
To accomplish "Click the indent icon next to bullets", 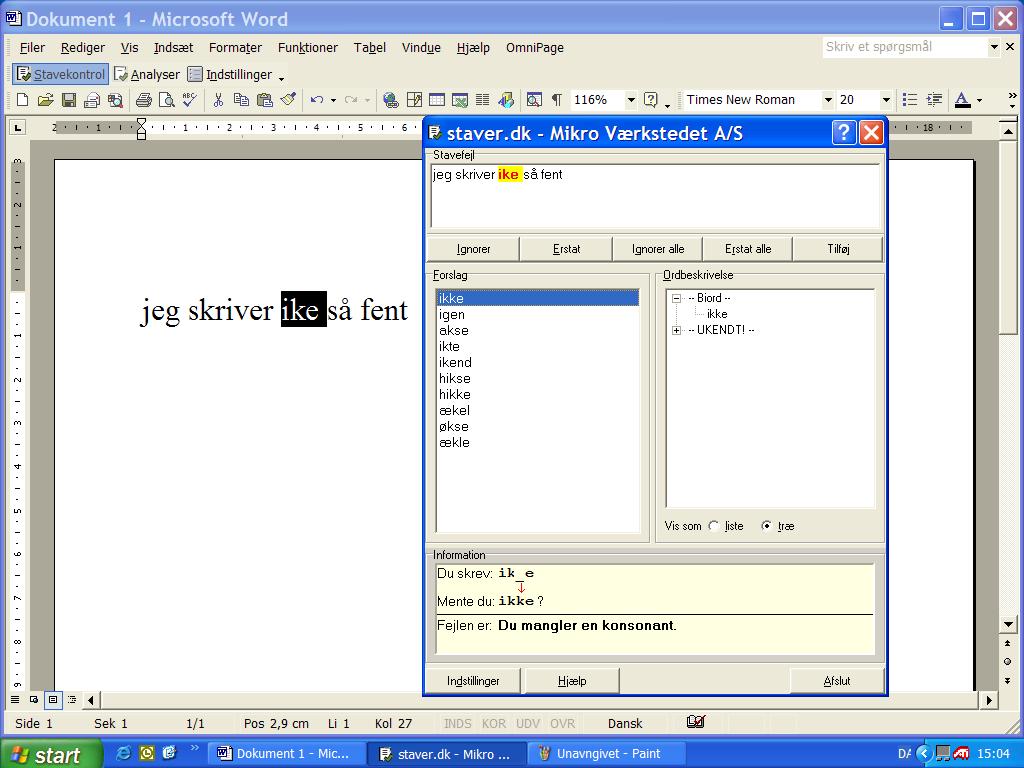I will pos(935,100).
